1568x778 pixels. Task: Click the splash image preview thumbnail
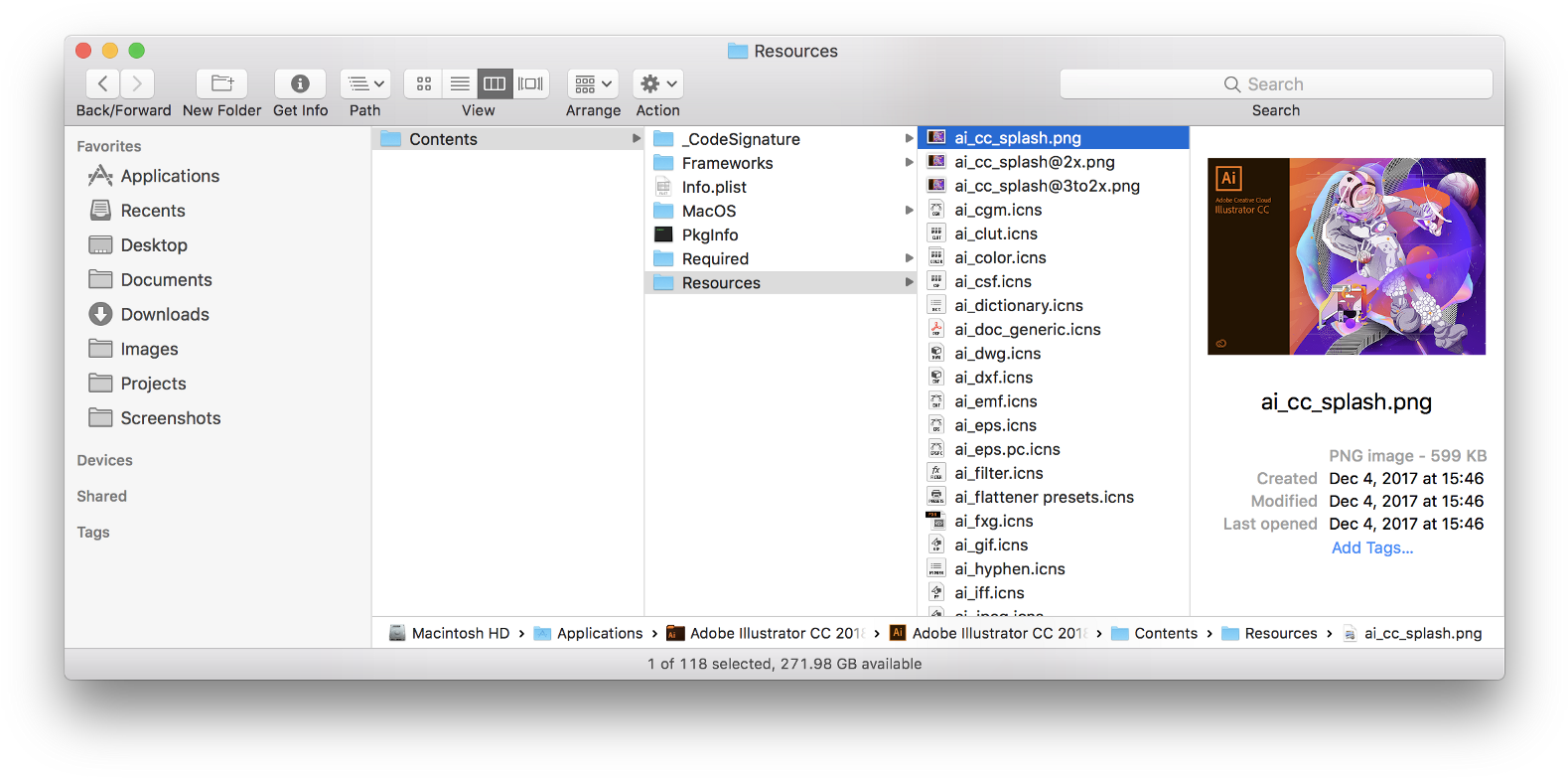point(1346,256)
